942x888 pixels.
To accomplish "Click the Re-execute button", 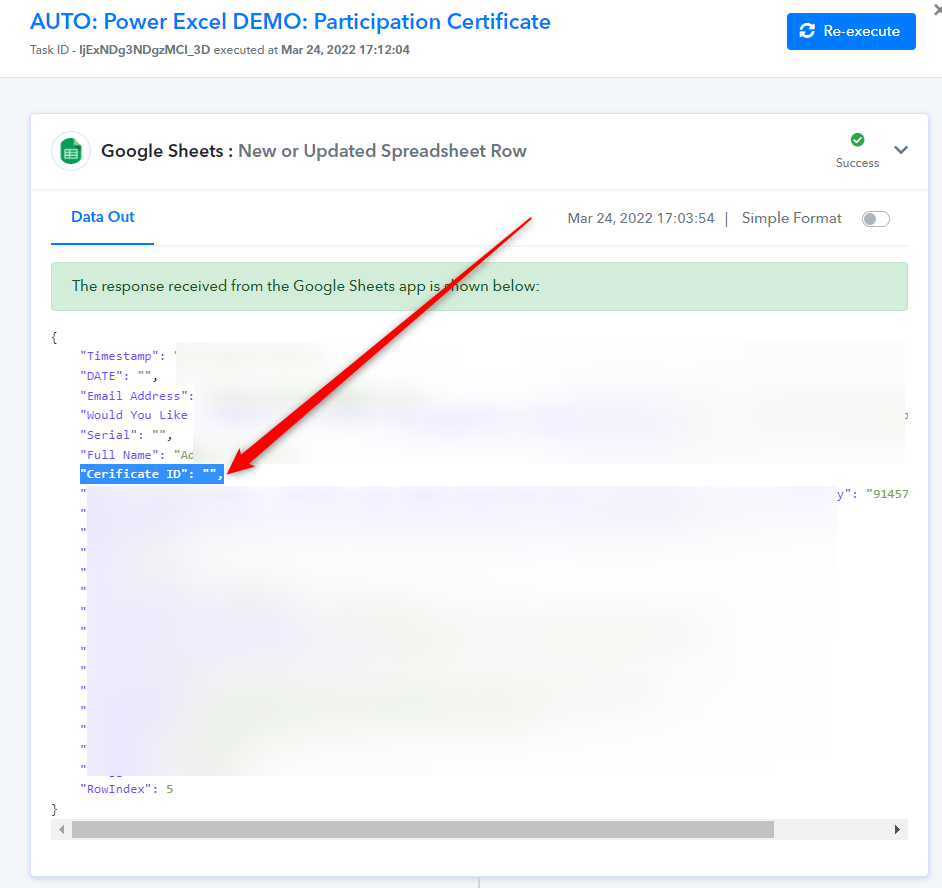I will click(x=851, y=31).
